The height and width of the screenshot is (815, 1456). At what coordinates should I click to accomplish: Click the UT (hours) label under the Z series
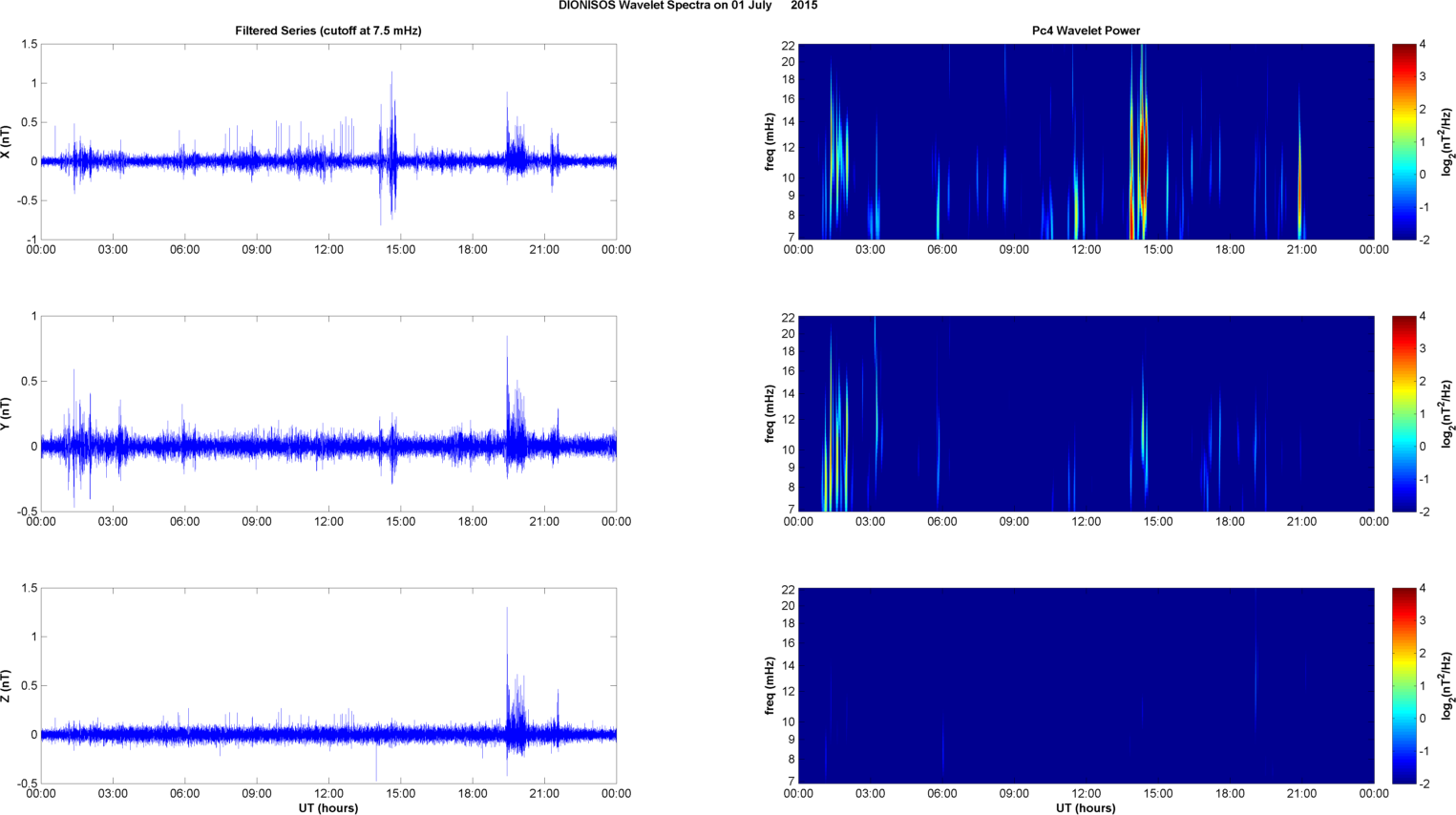[x=328, y=808]
